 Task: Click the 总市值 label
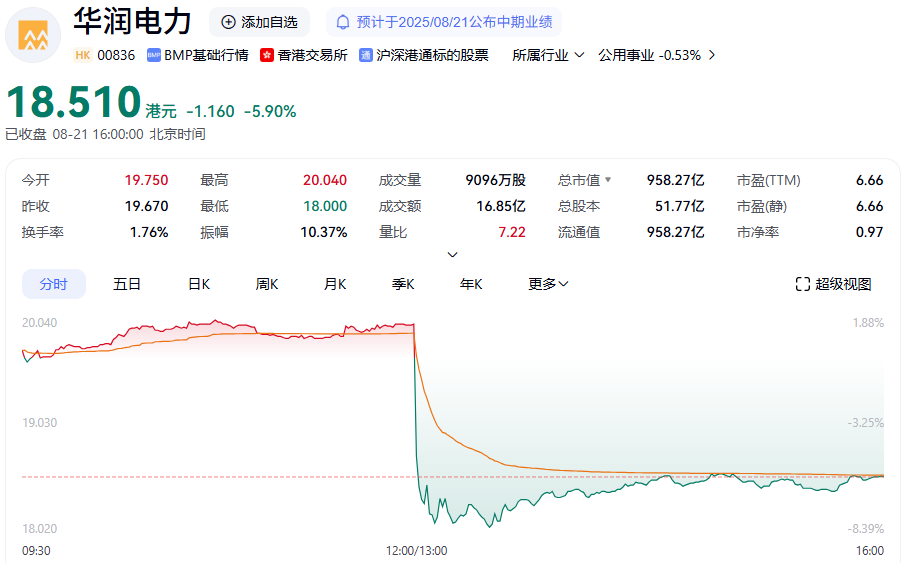579,180
